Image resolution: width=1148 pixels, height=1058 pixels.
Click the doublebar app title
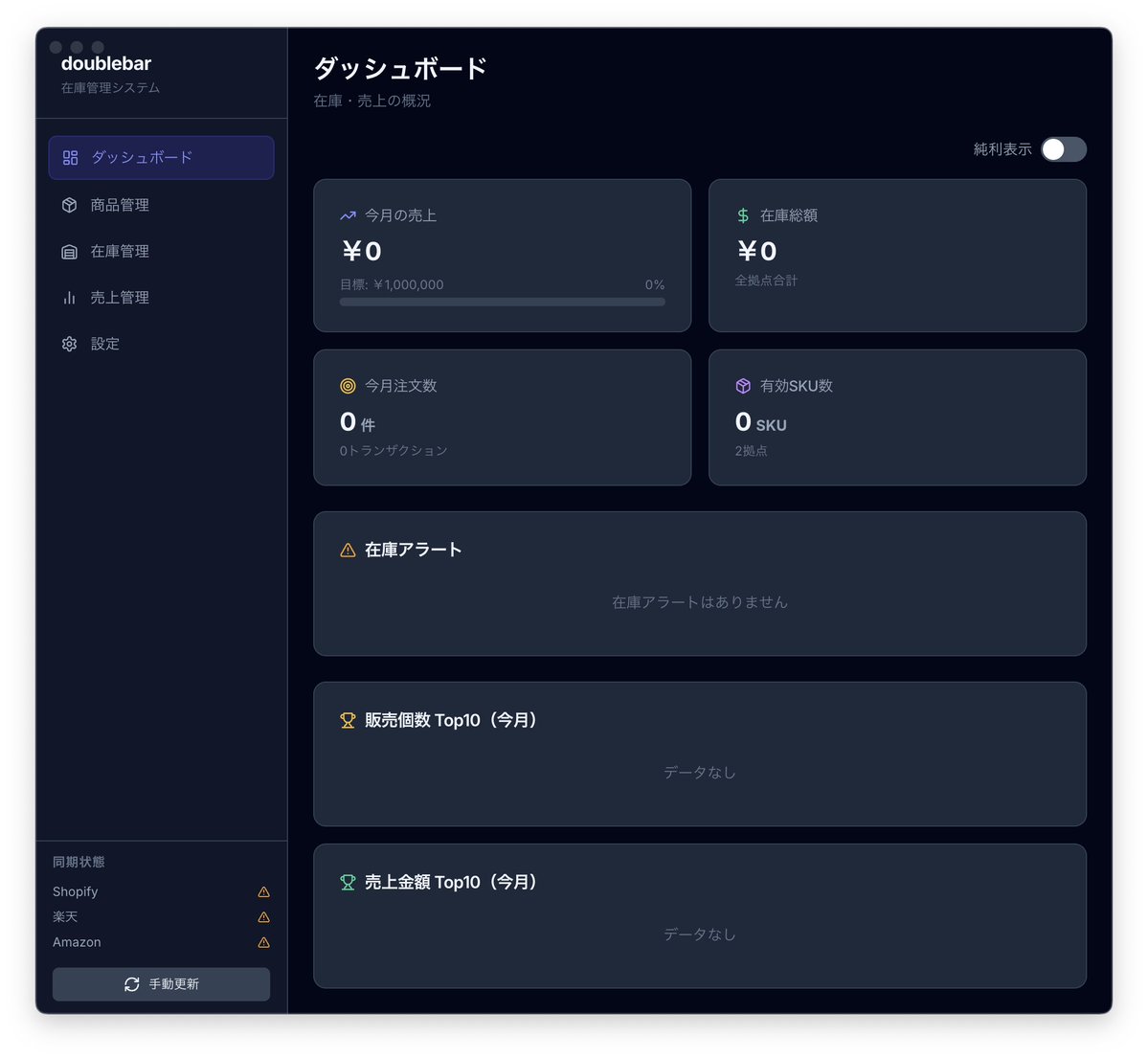tap(106, 64)
